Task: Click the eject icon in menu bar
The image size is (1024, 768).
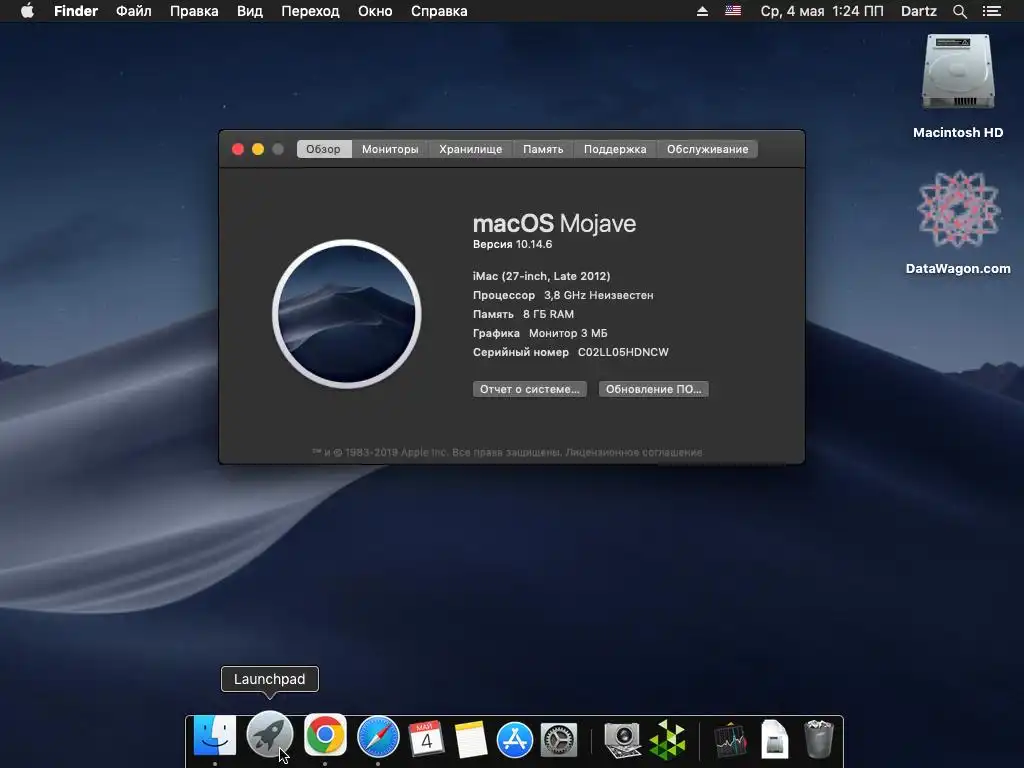Action: pyautogui.click(x=702, y=11)
